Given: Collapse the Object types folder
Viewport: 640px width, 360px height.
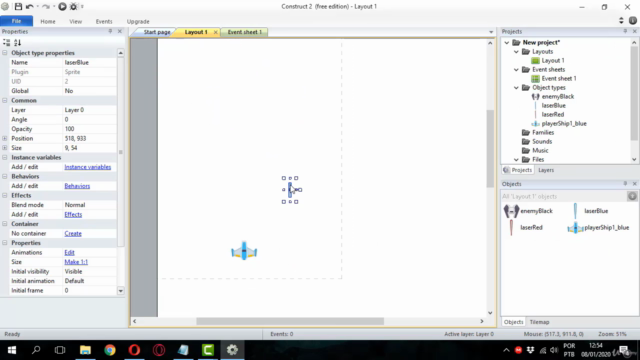Looking at the screenshot, I should coord(516,88).
